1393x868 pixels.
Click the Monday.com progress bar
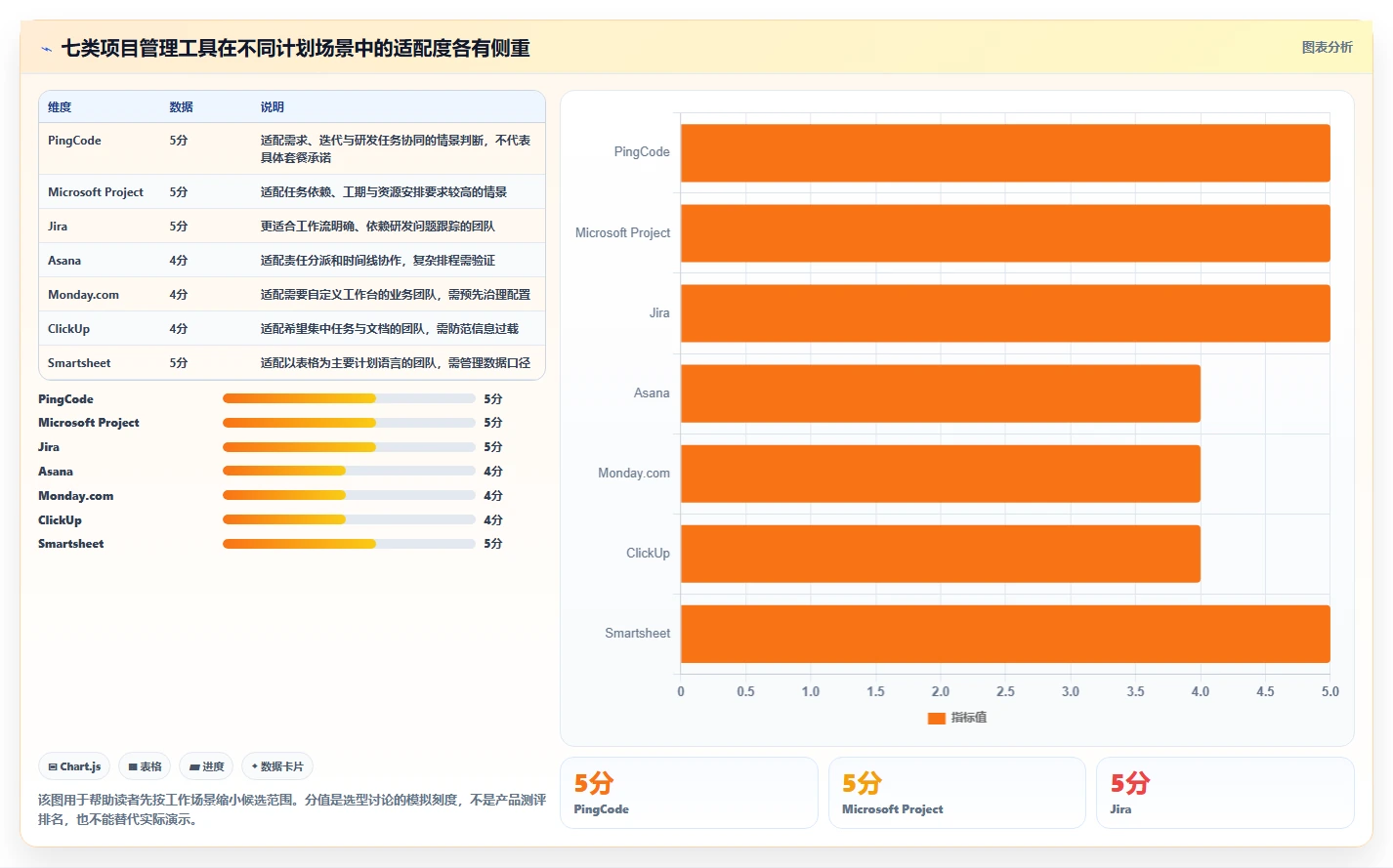pyautogui.click(x=349, y=495)
